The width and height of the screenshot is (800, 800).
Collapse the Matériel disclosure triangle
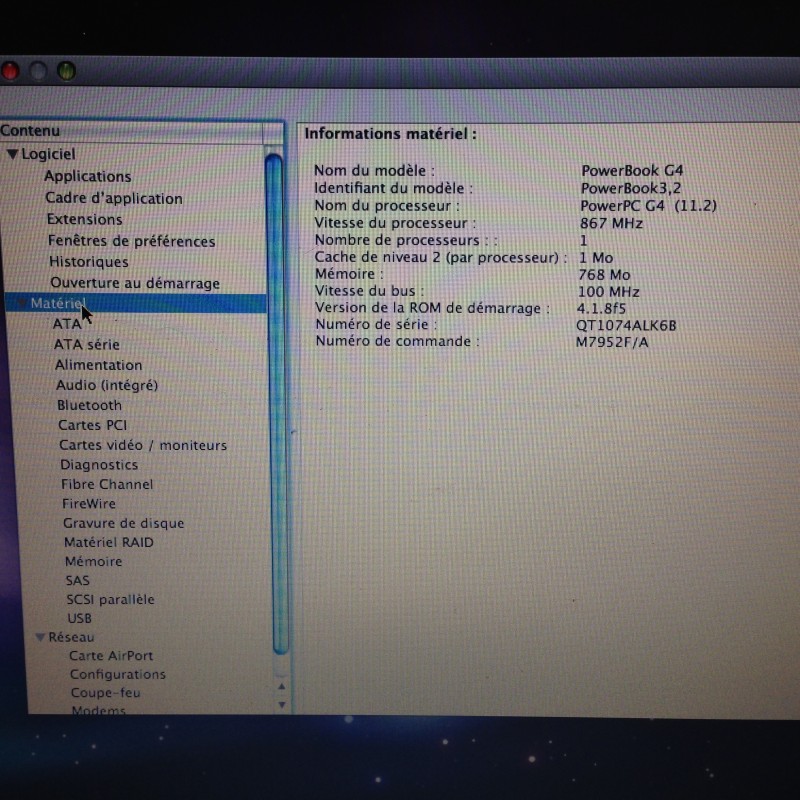(x=21, y=304)
